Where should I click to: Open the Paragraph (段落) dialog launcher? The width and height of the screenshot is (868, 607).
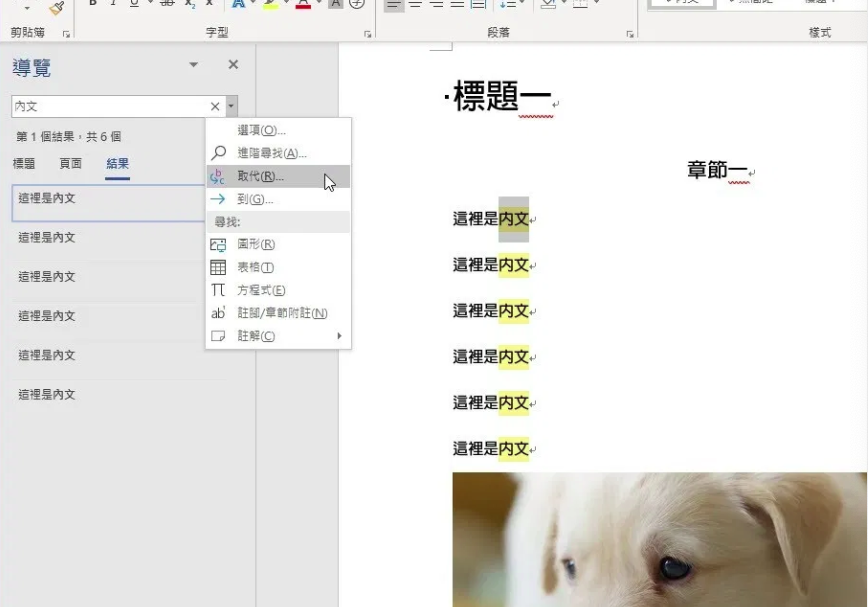click(630, 34)
